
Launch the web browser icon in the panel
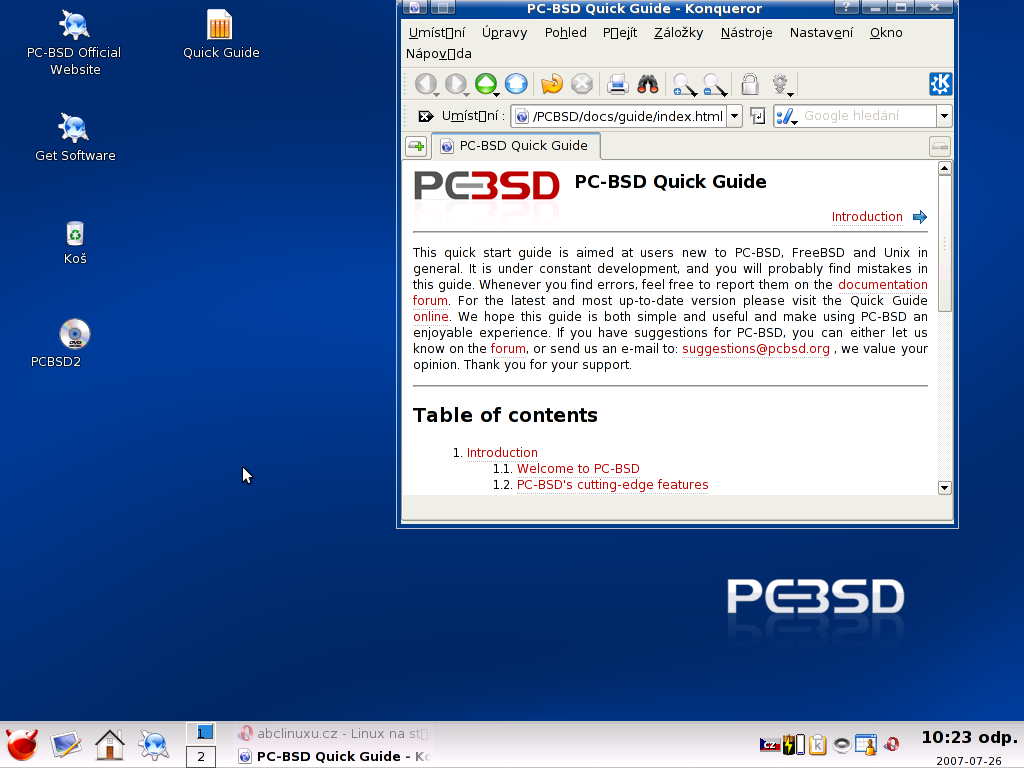[153, 745]
